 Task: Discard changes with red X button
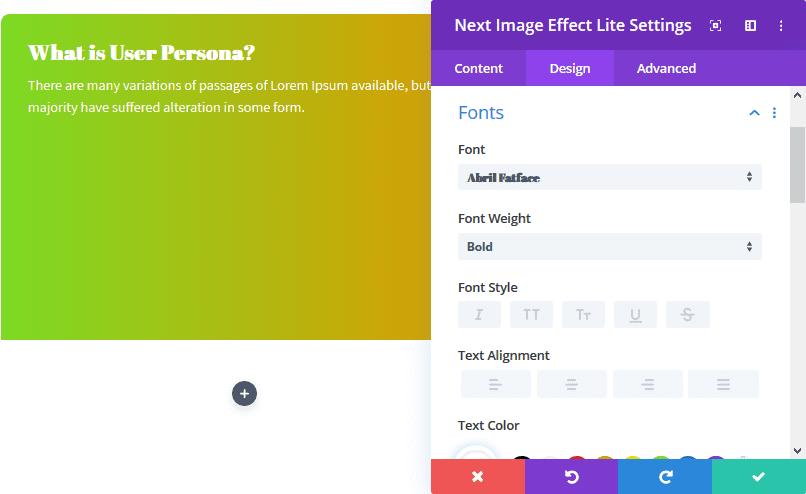478,477
